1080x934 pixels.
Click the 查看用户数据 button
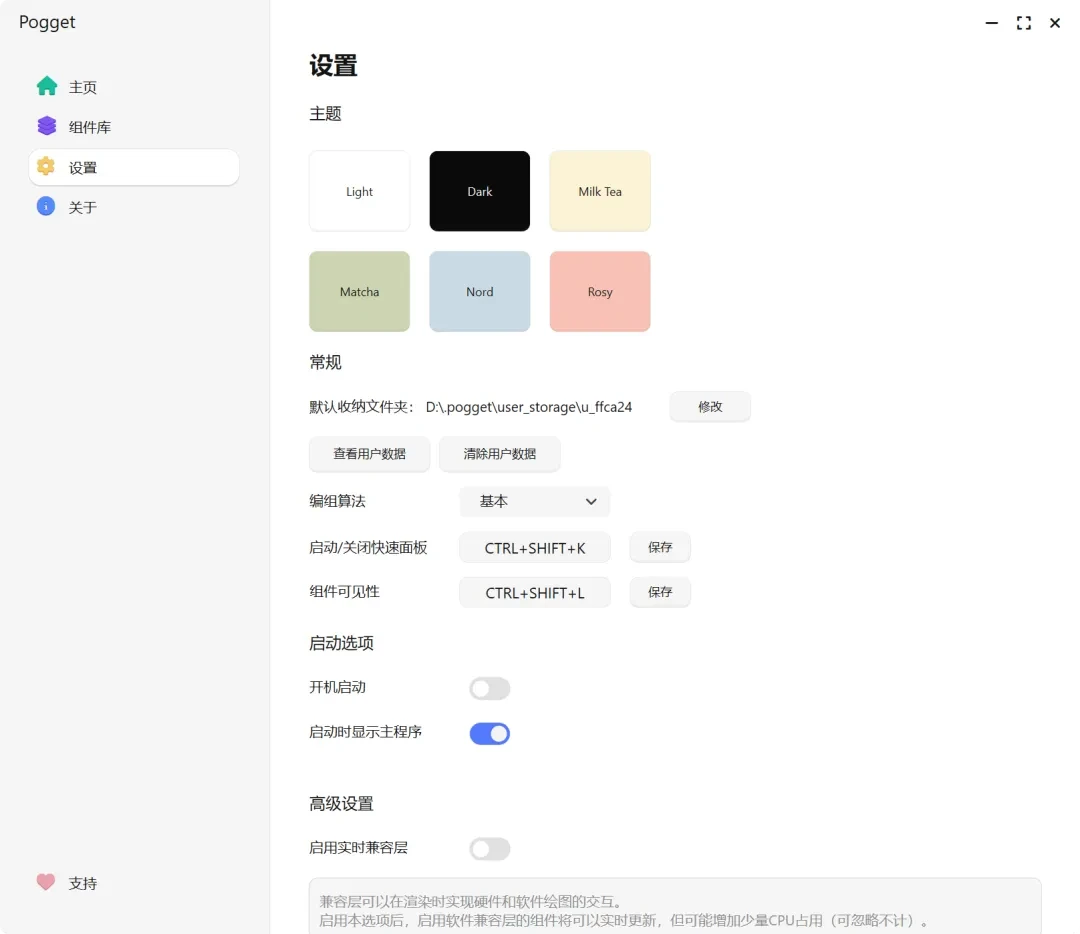369,453
